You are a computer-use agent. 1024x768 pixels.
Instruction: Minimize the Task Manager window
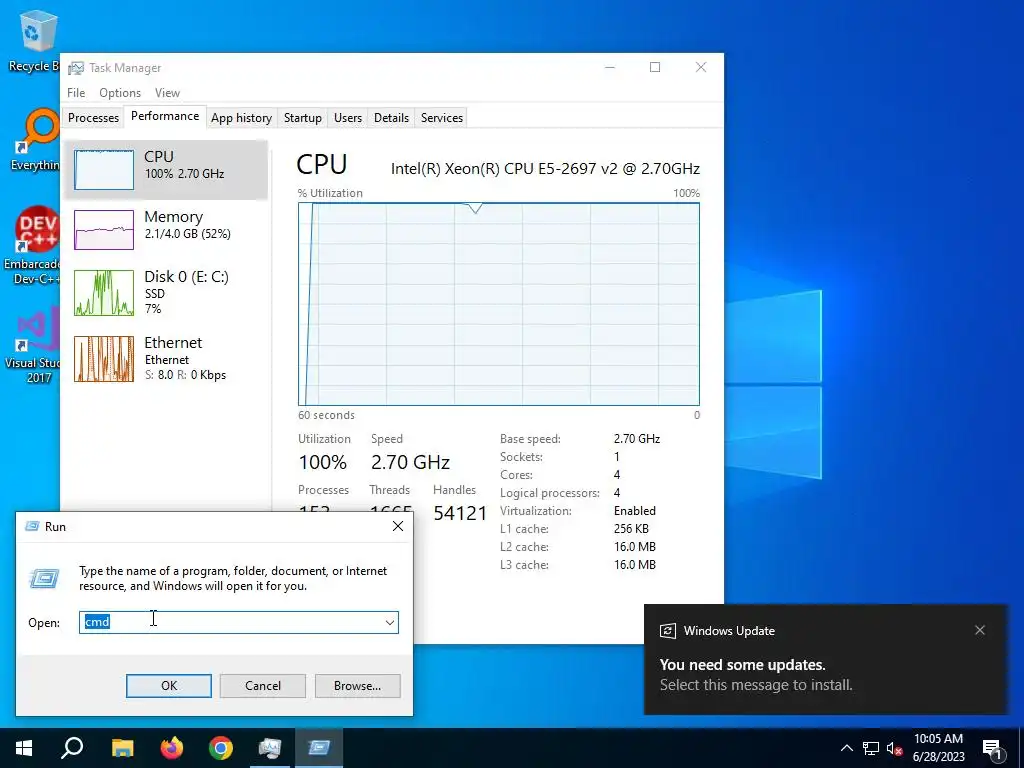(610, 67)
